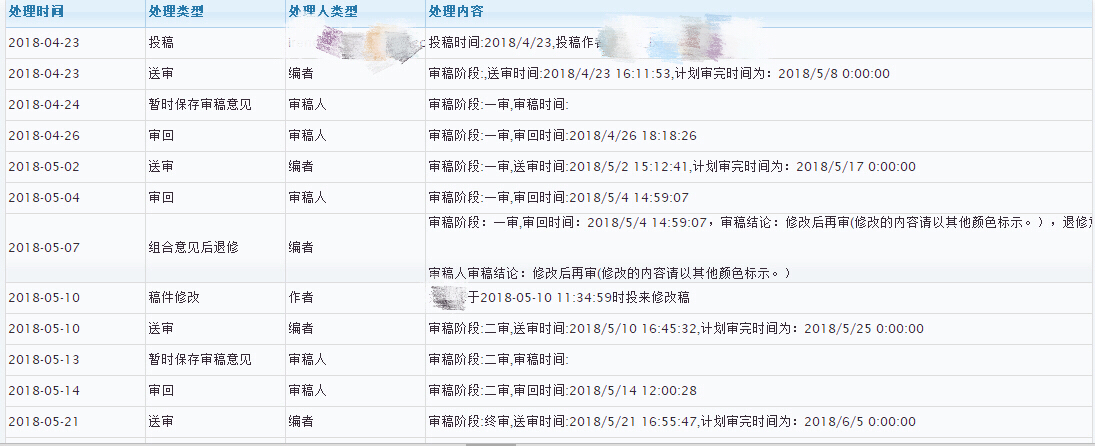Click 送审 in the 2018-04-23 row
This screenshot has width=1095, height=446.
pos(161,73)
